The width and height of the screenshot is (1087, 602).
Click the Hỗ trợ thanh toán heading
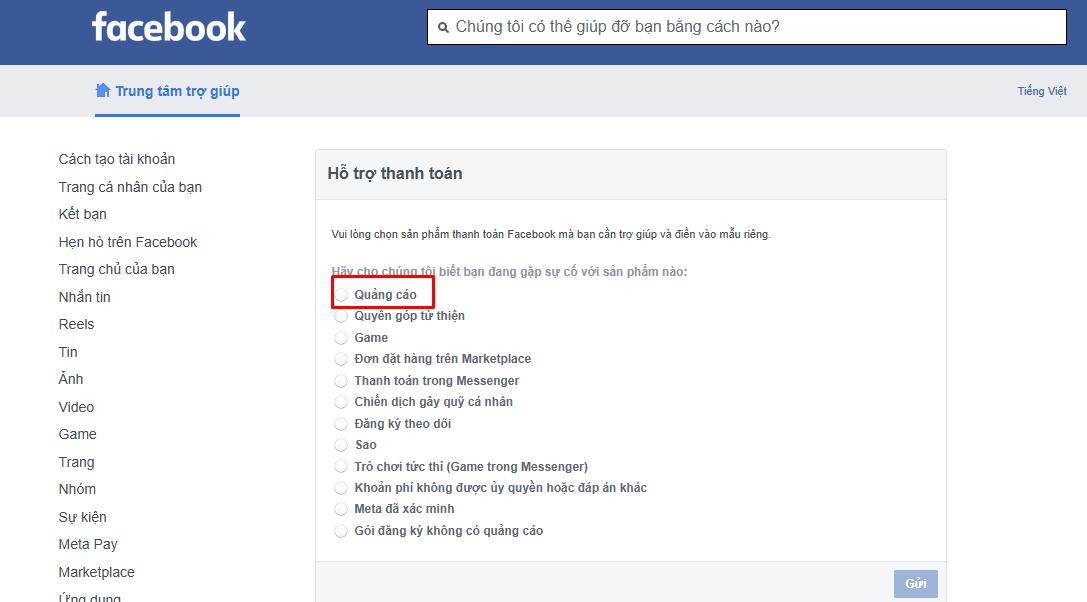[394, 173]
